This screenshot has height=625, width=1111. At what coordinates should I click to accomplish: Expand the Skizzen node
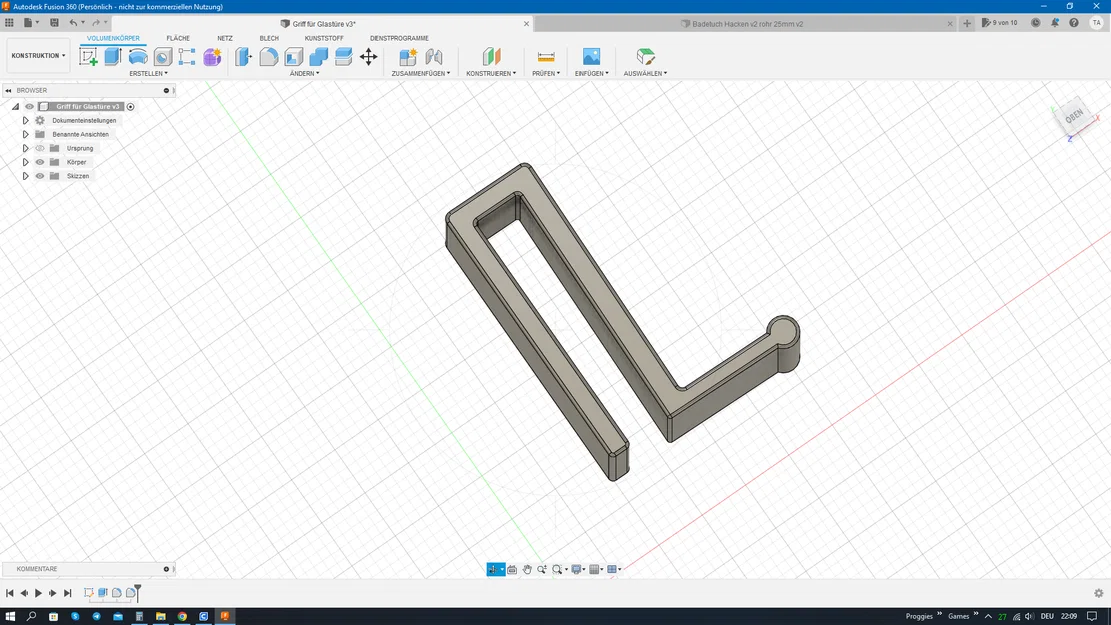(26, 176)
